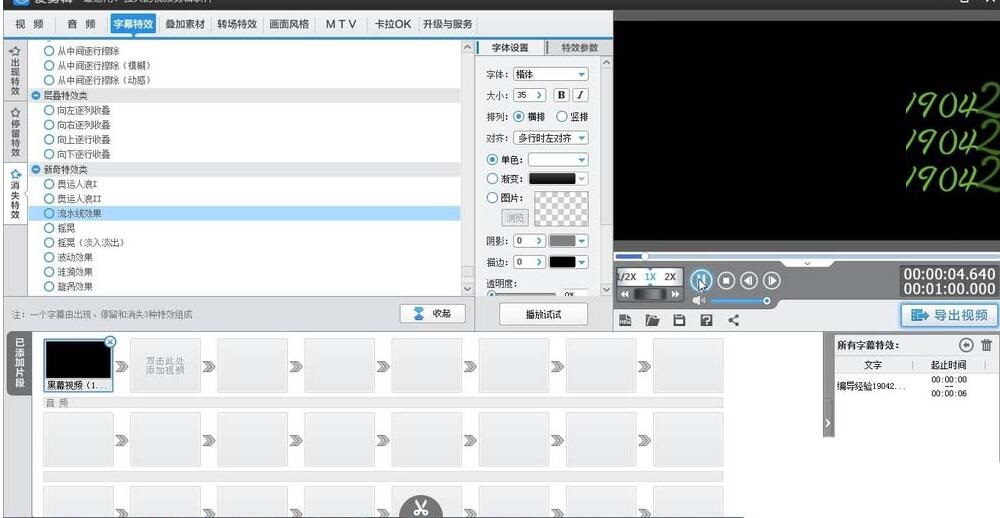Screen dimensions: 1000x518
Task: Delete subtitle effect with trash icon
Action: (986, 345)
